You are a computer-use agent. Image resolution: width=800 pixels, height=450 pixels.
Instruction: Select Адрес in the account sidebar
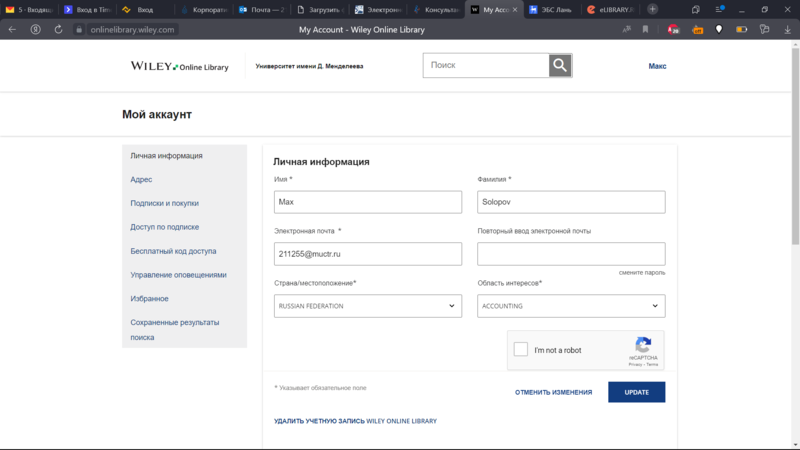[141, 180]
